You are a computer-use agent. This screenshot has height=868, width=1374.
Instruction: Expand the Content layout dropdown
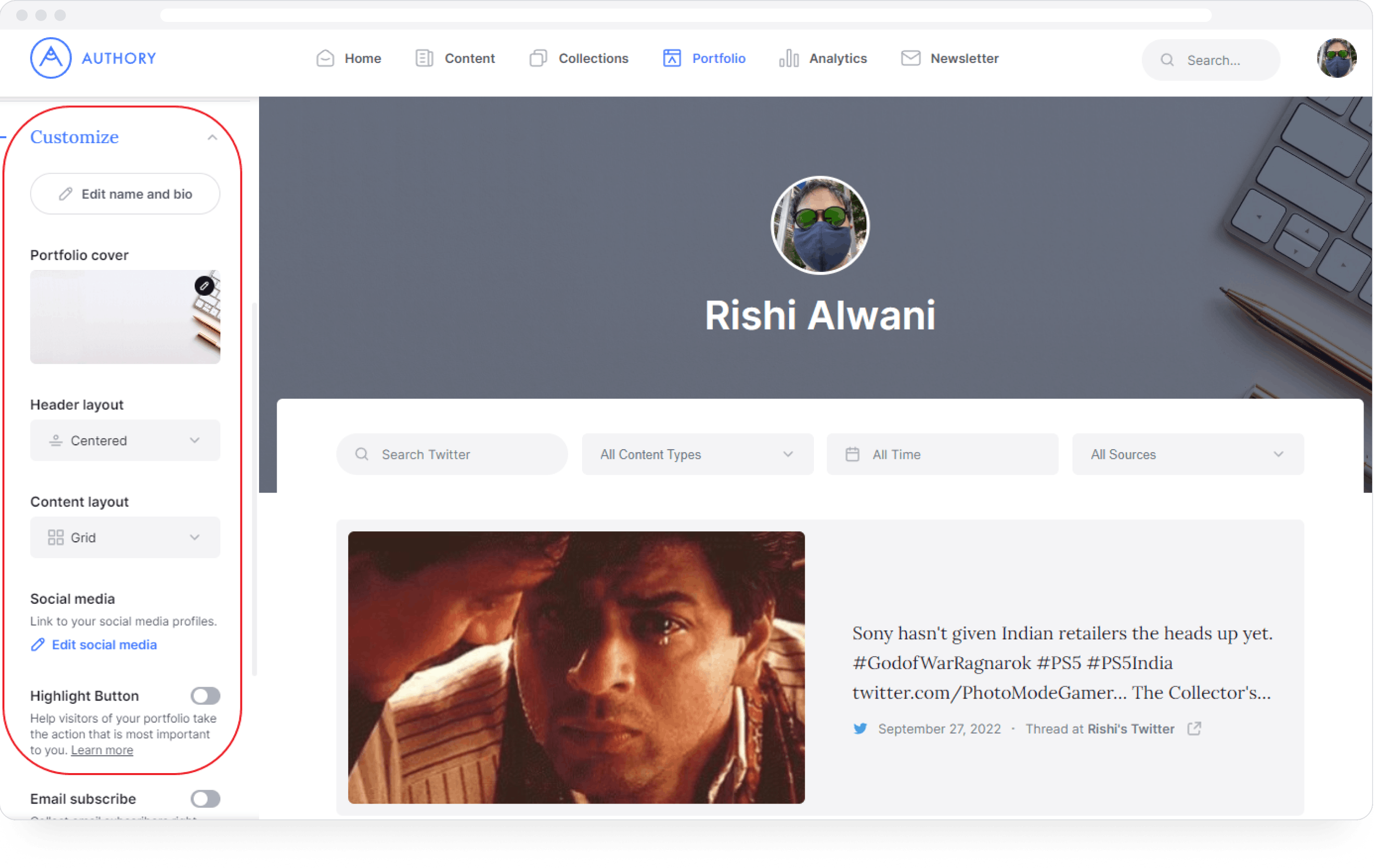125,537
